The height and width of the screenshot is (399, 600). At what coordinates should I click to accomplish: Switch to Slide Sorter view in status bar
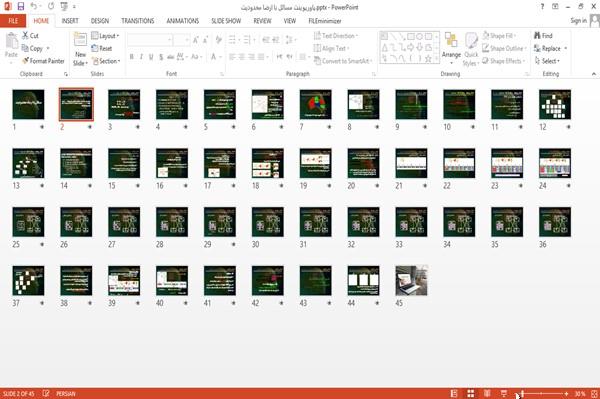471,393
